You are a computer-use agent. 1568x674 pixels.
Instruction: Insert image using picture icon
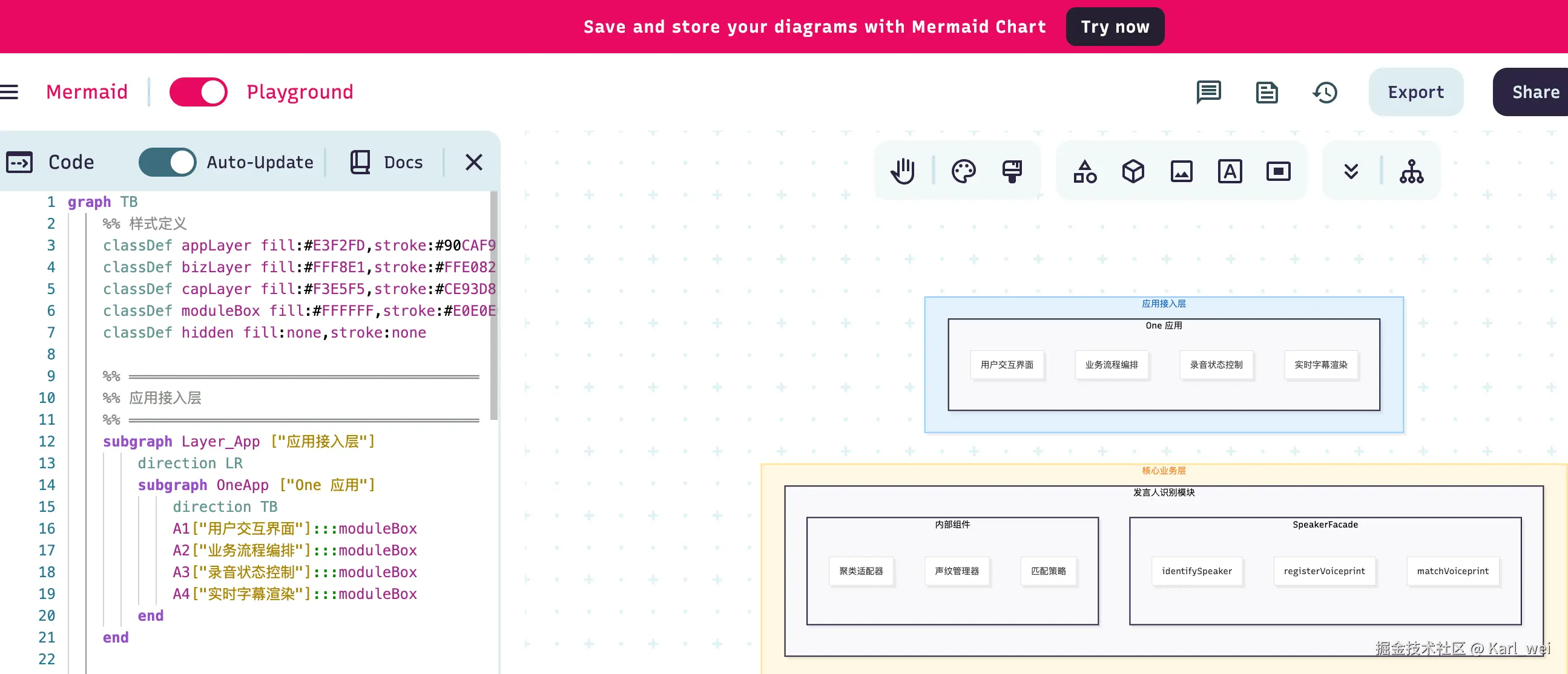[x=1181, y=171]
